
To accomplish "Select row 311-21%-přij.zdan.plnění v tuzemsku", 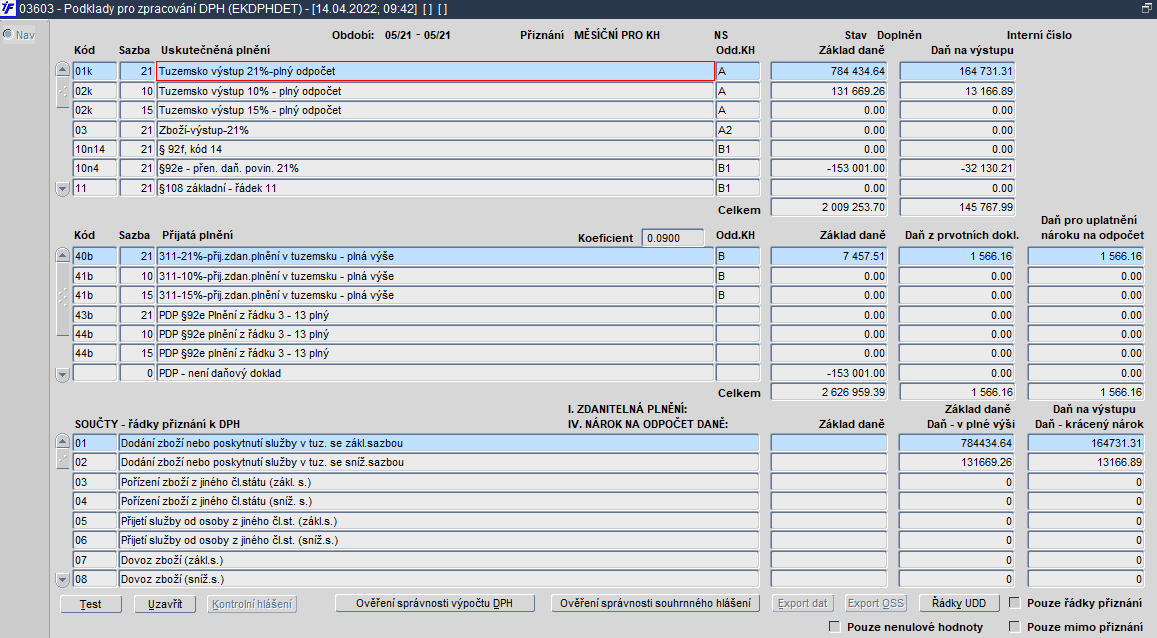I will click(x=435, y=257).
